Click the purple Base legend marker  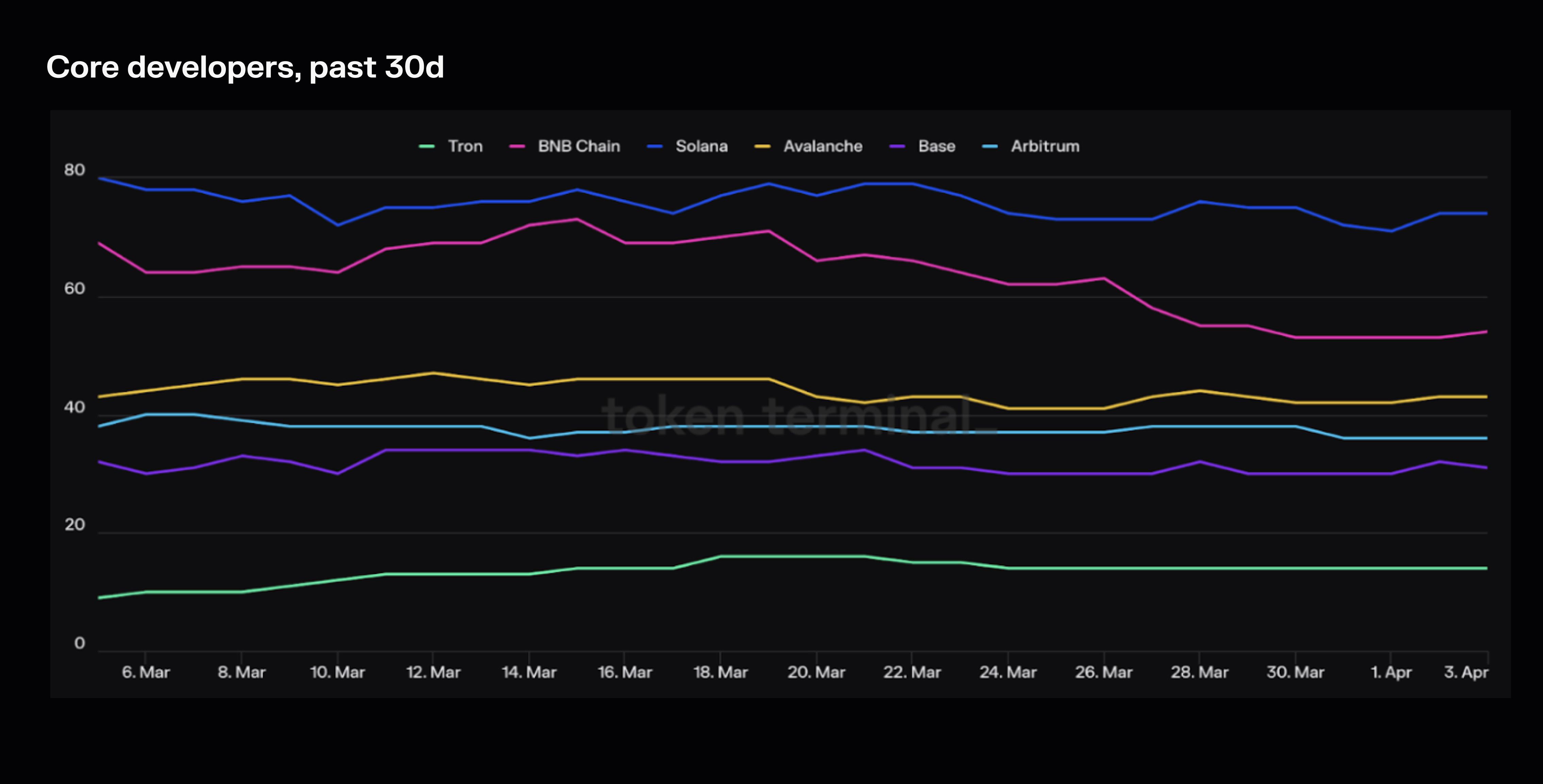click(x=897, y=147)
